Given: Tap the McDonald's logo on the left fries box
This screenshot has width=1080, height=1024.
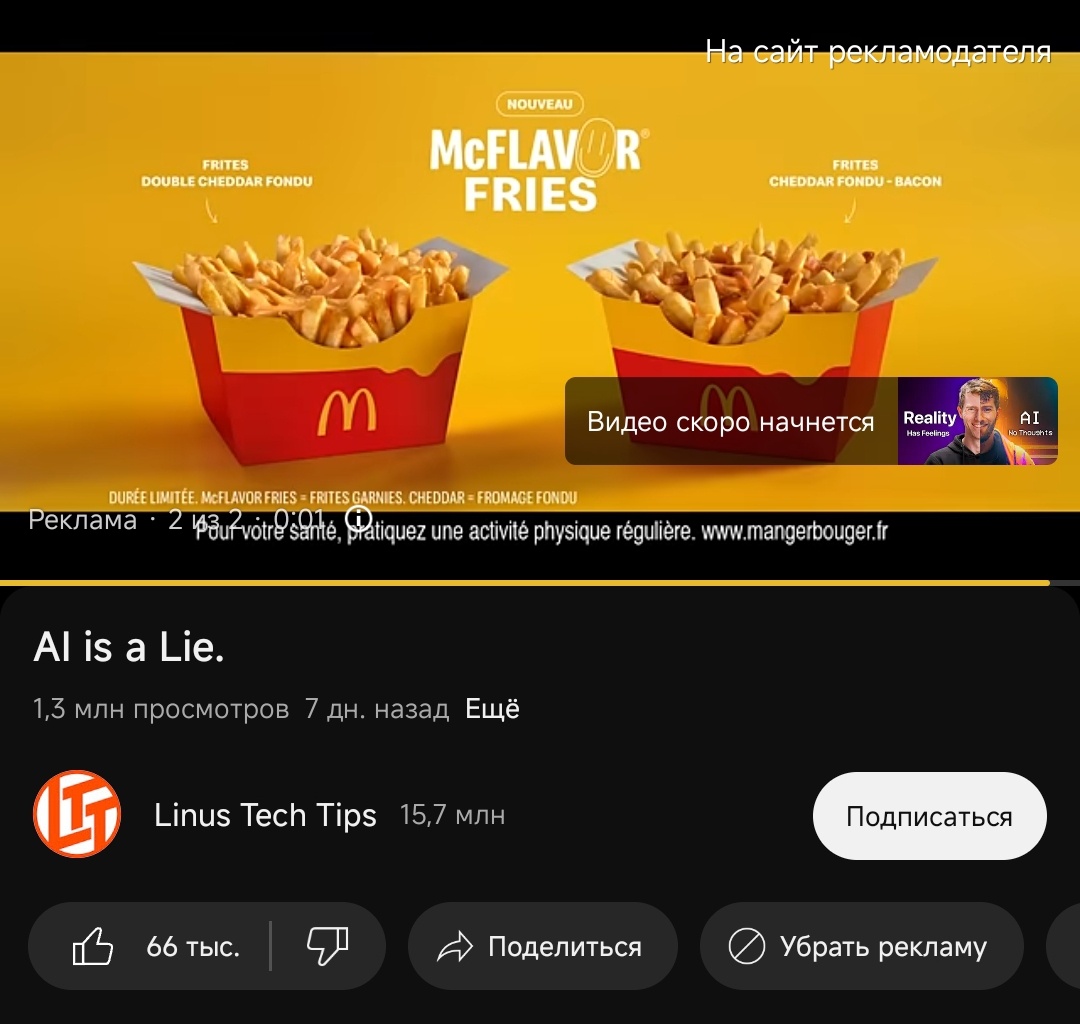Looking at the screenshot, I should click(x=347, y=411).
